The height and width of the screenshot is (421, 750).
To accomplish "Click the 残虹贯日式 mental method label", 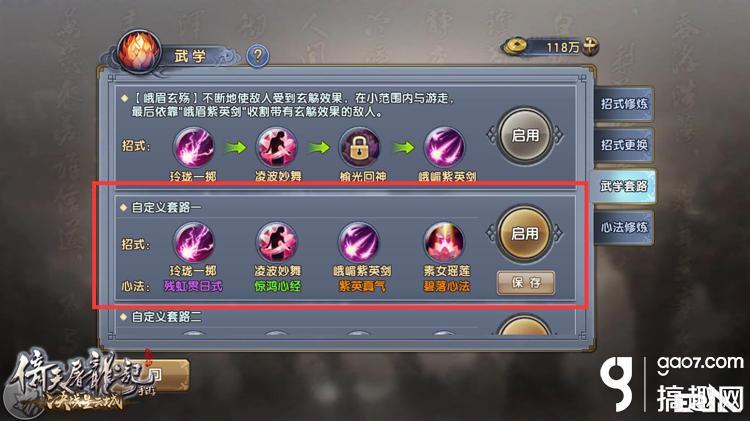I will pos(193,286).
